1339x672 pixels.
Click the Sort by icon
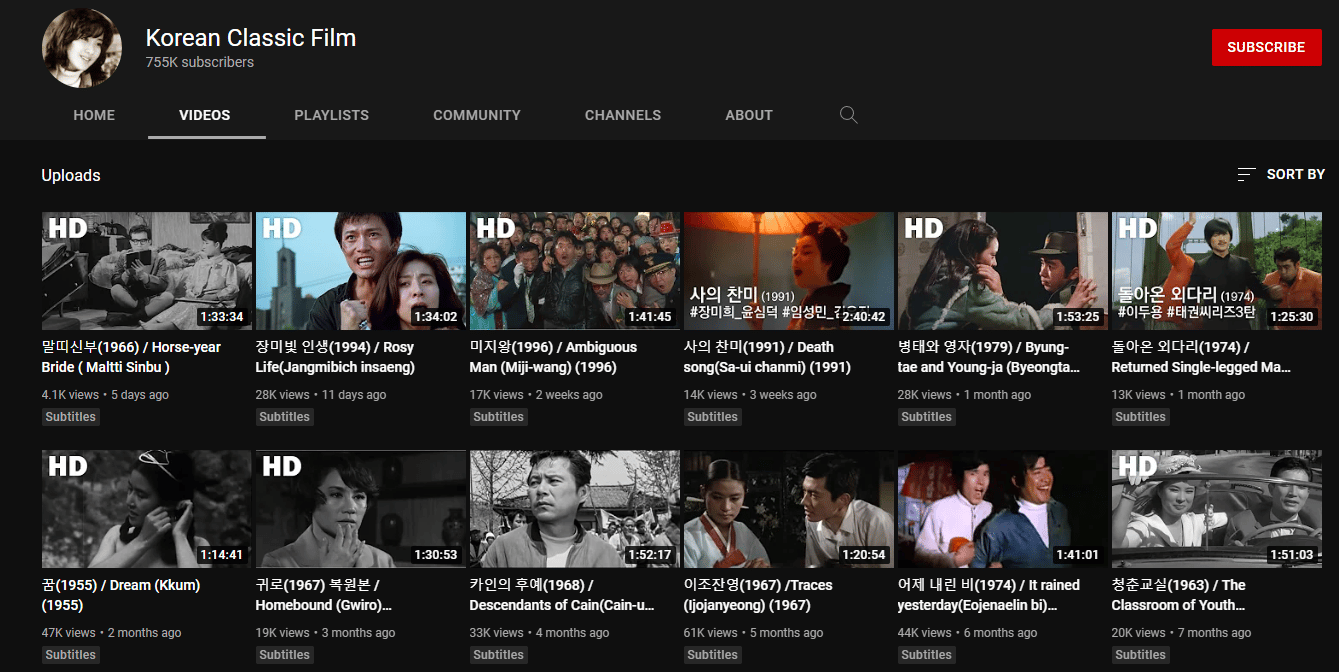(1245, 173)
